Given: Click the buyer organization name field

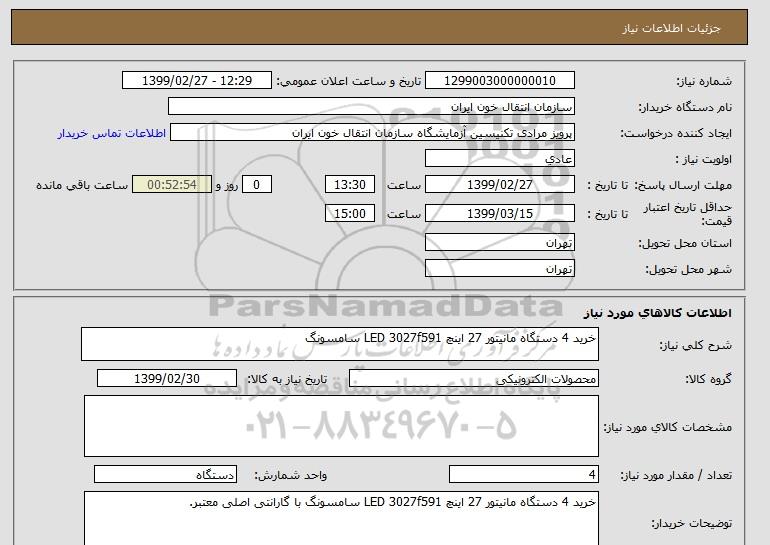Looking at the screenshot, I should point(371,107).
